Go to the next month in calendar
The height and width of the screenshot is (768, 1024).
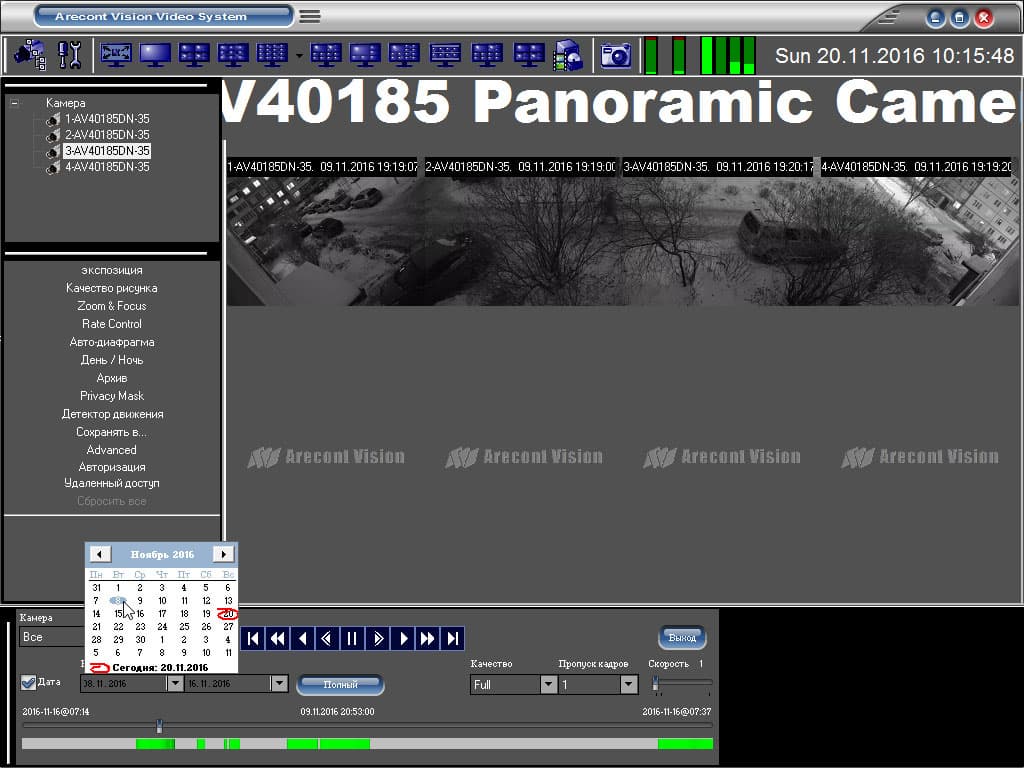point(223,554)
